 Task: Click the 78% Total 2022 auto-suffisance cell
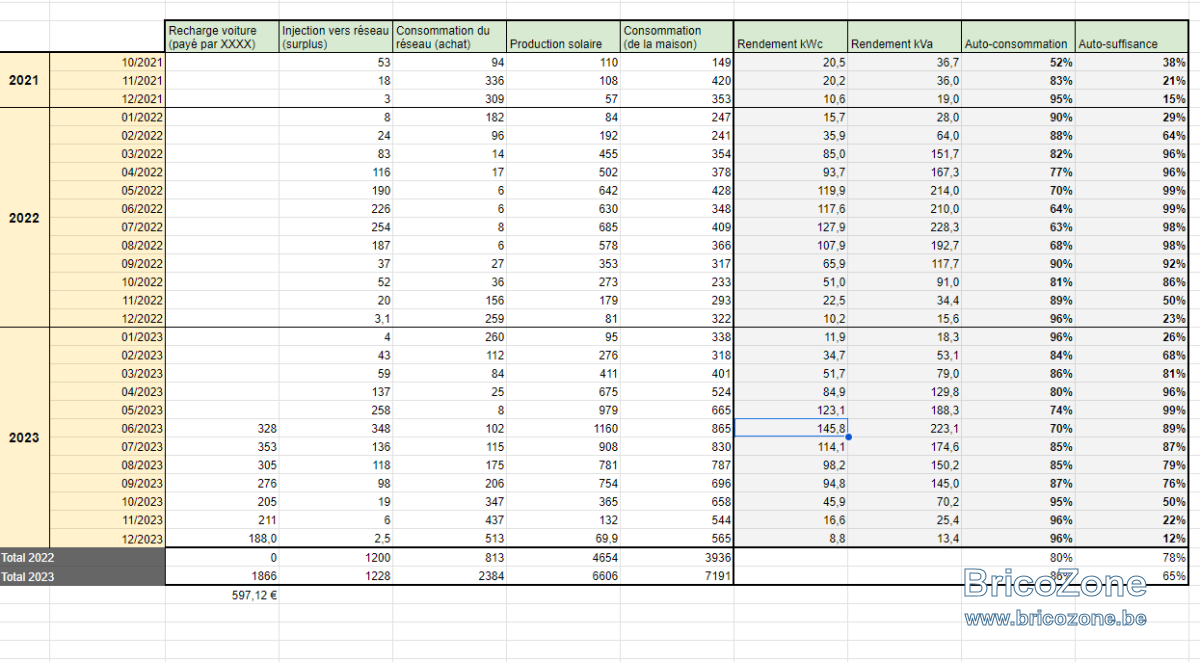(1131, 557)
